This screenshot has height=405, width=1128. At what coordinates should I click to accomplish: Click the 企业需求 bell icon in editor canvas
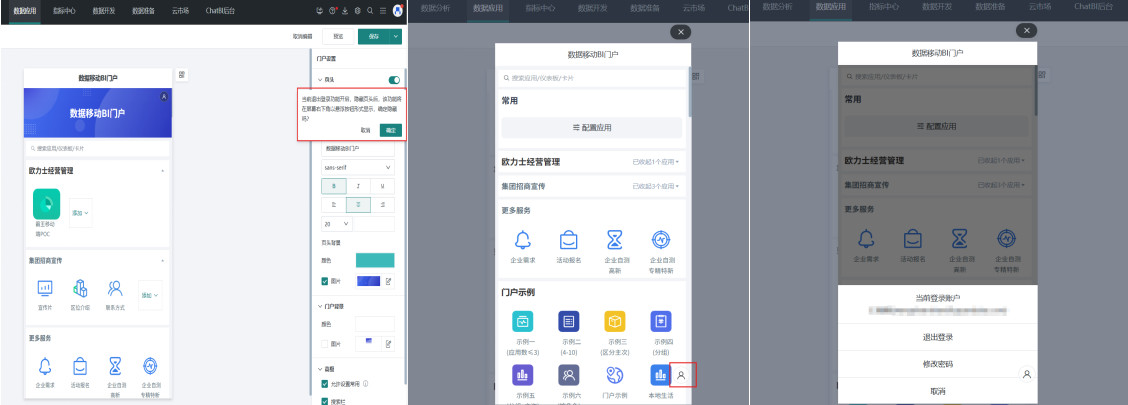pos(45,366)
